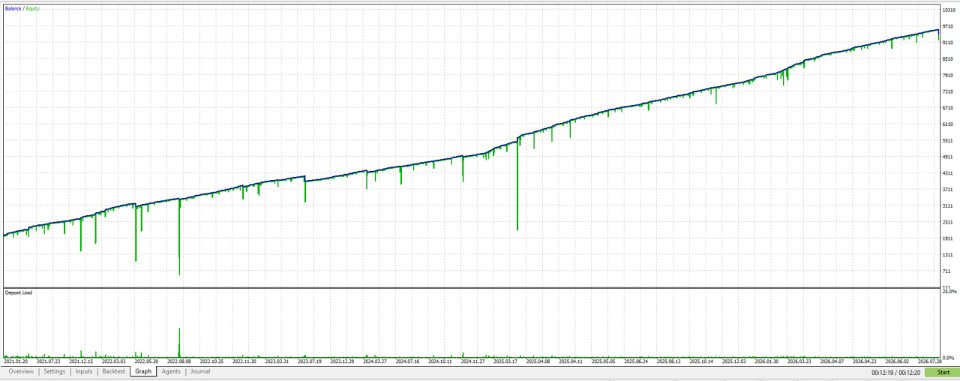Open the Settings tab

pos(54,371)
